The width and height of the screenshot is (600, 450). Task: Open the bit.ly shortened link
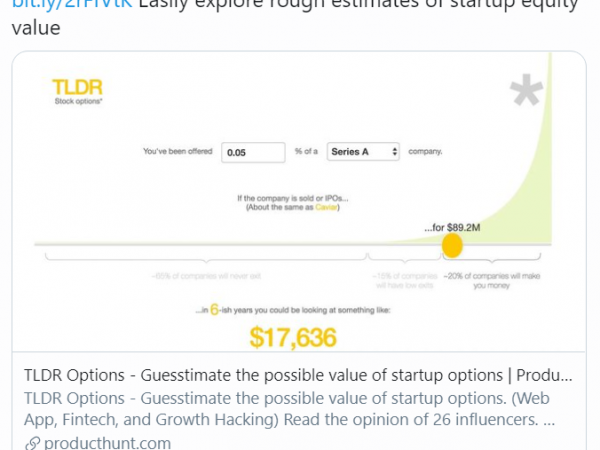[x=70, y=5]
